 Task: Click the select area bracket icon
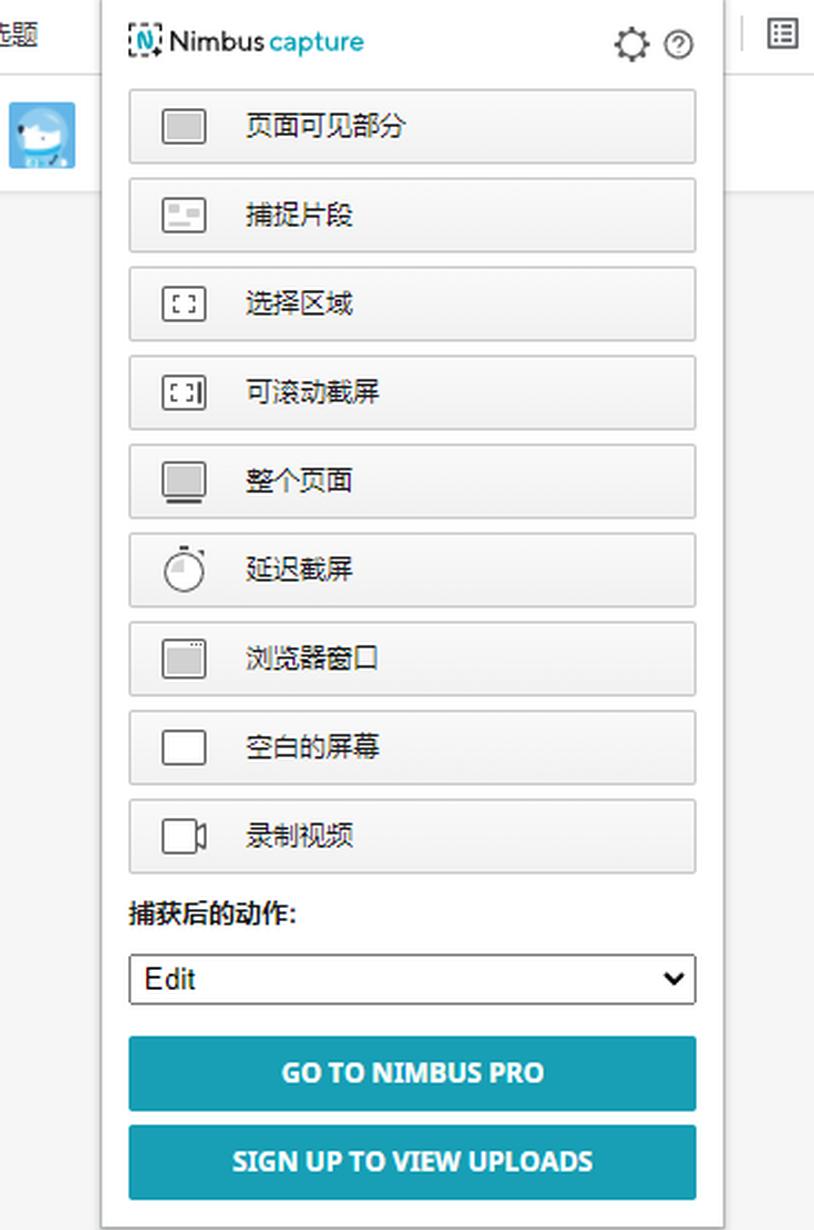(x=184, y=304)
